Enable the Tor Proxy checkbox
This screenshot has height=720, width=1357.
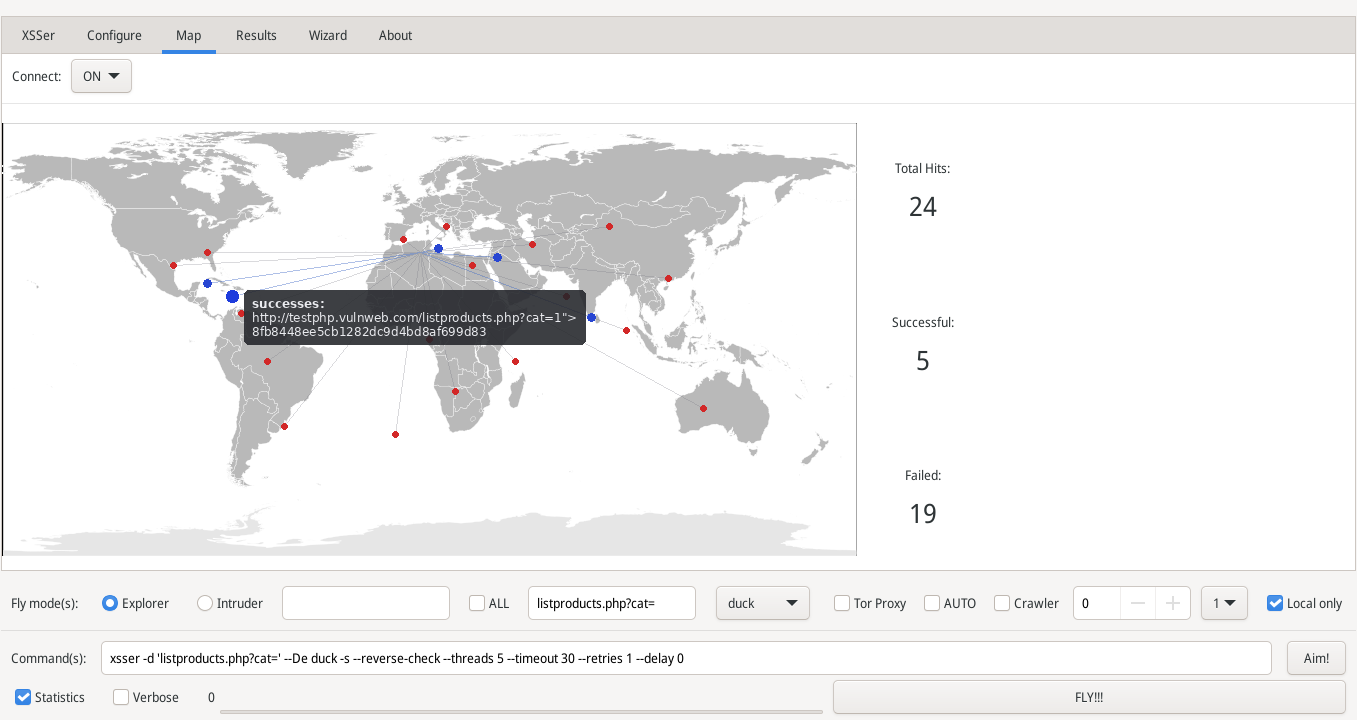point(870,603)
